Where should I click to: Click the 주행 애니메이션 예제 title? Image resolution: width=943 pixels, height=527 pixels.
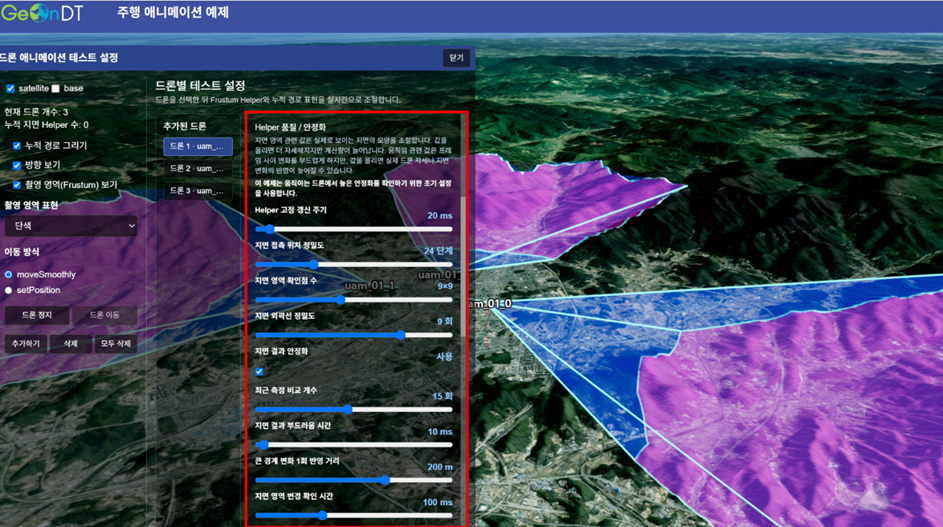tap(173, 13)
